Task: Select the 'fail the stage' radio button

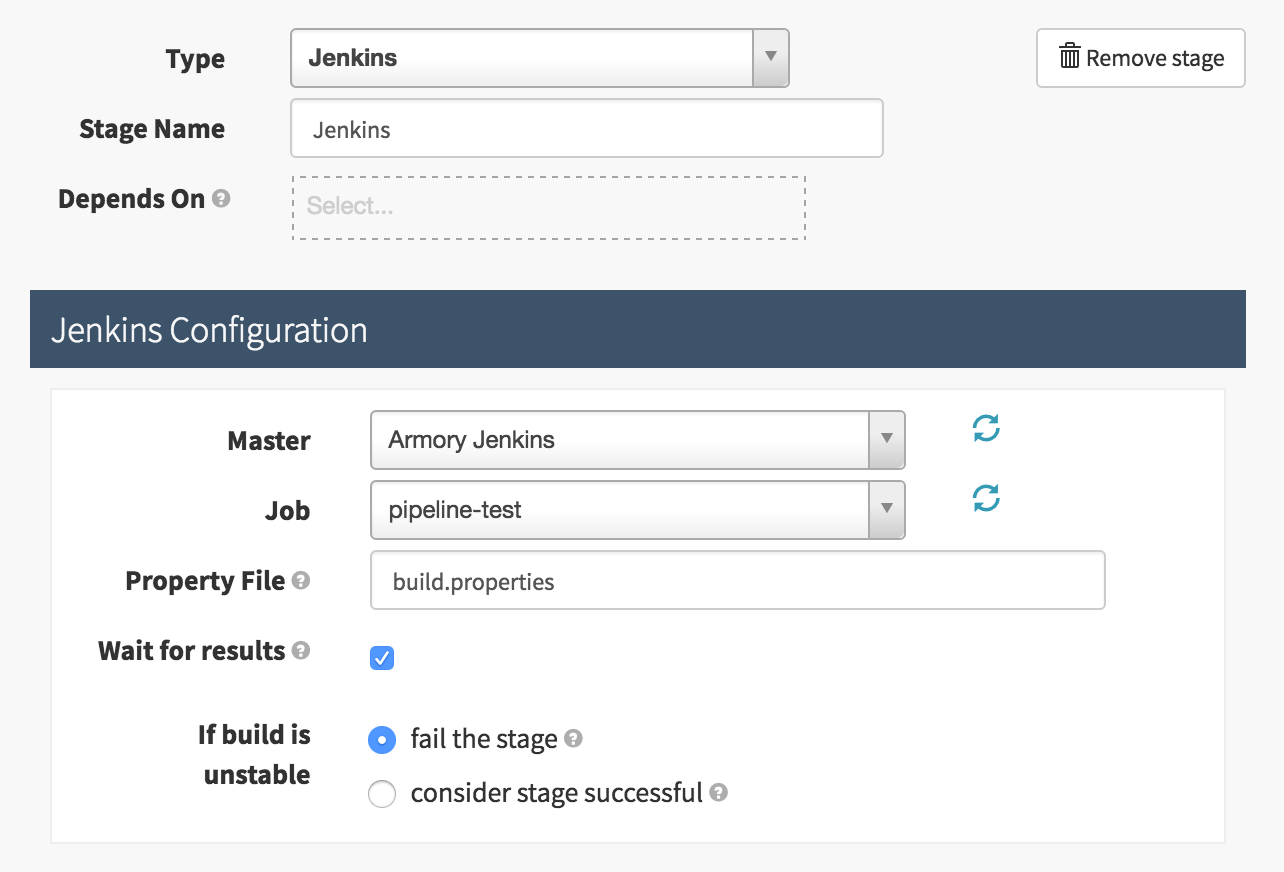Action: (x=382, y=740)
